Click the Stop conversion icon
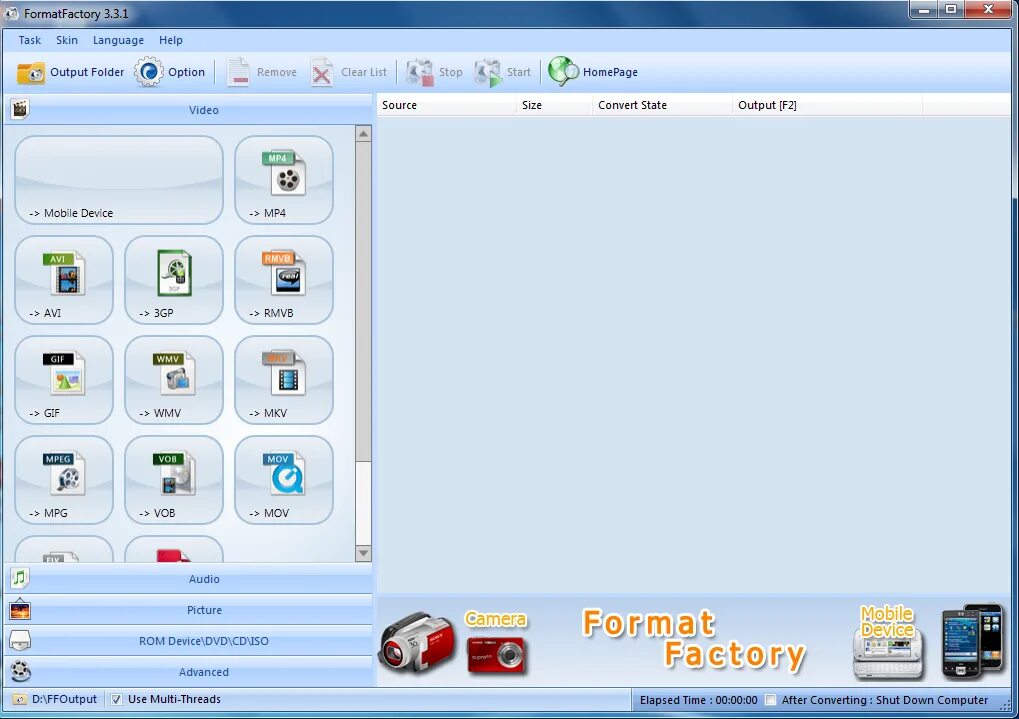Image resolution: width=1019 pixels, height=719 pixels. pos(420,72)
